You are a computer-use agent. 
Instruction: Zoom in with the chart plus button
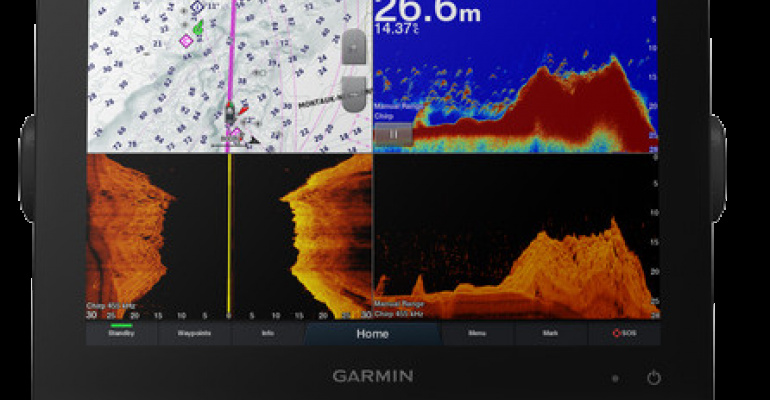354,47
